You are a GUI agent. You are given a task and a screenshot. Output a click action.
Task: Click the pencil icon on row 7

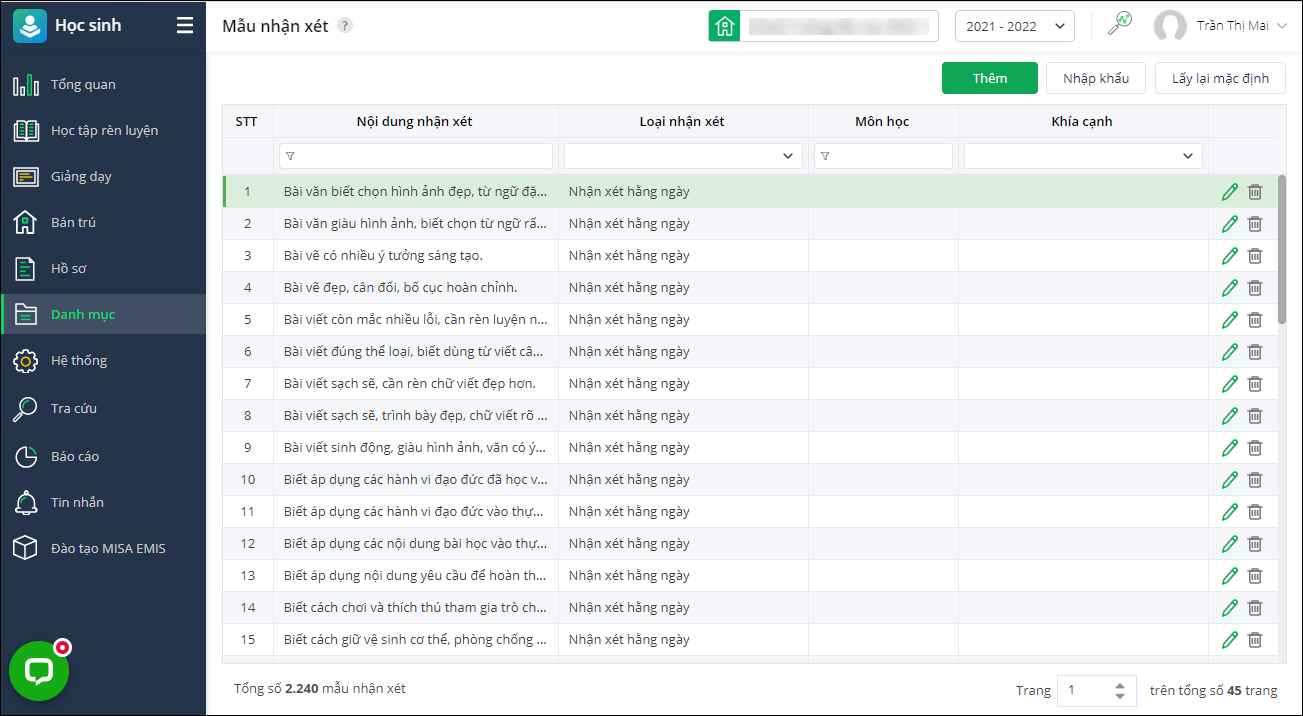click(x=1230, y=384)
